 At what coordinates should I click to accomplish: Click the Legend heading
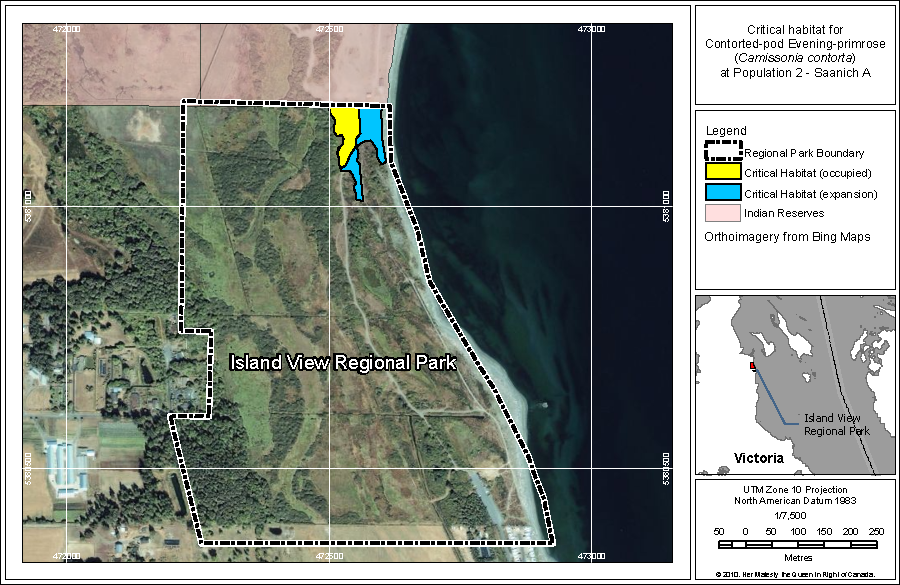pyautogui.click(x=725, y=131)
